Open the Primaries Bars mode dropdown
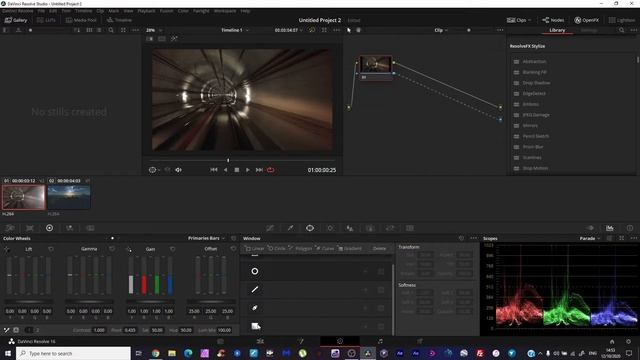640x360 pixels. tap(206, 238)
